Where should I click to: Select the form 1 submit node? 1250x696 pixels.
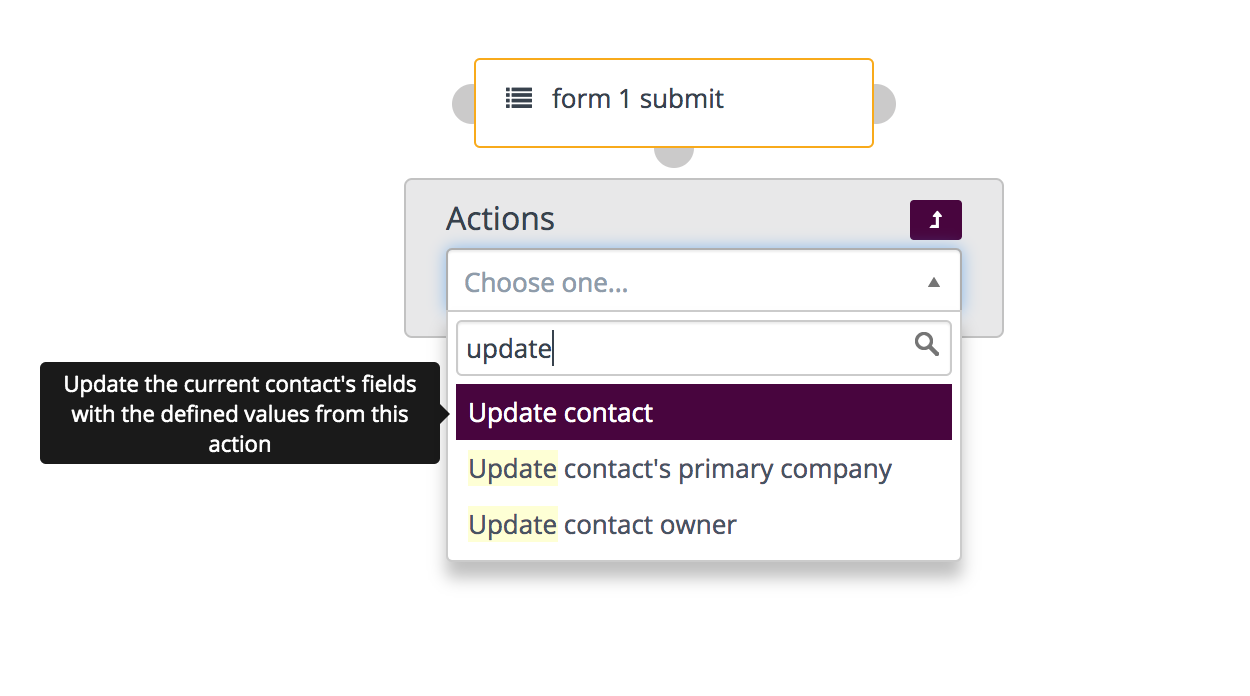click(673, 103)
